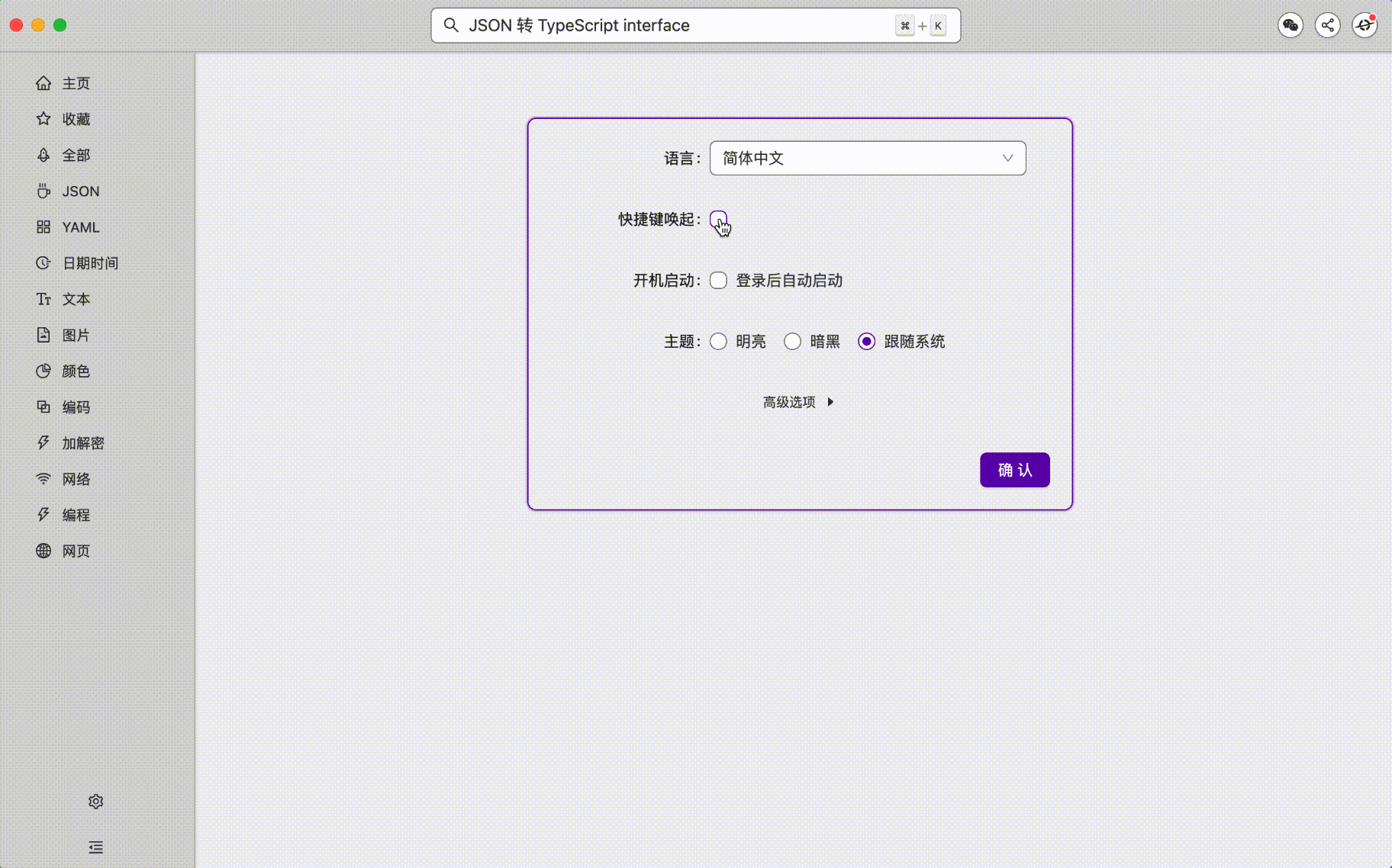Open the 文本 category label

[76, 299]
